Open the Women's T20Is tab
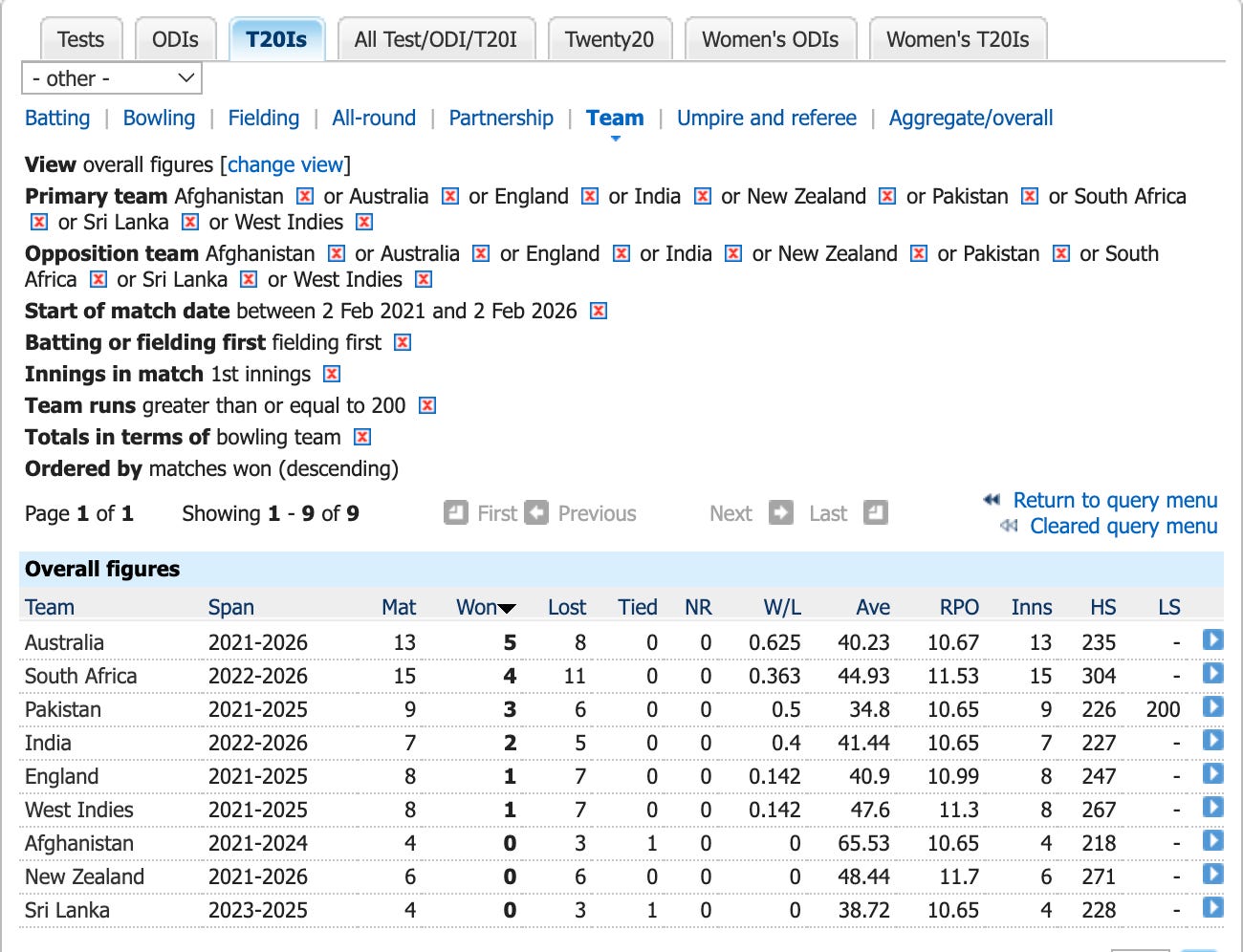1243x952 pixels. (958, 39)
